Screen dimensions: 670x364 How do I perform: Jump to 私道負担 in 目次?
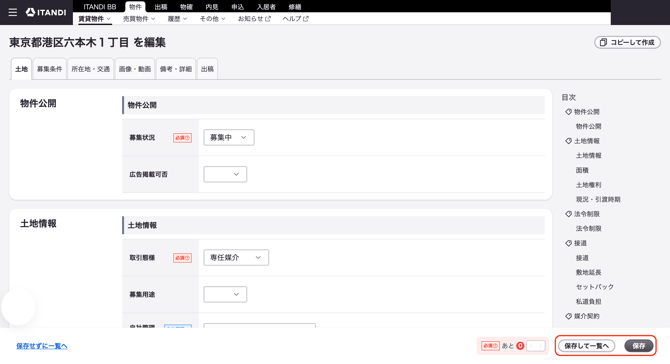(x=588, y=302)
